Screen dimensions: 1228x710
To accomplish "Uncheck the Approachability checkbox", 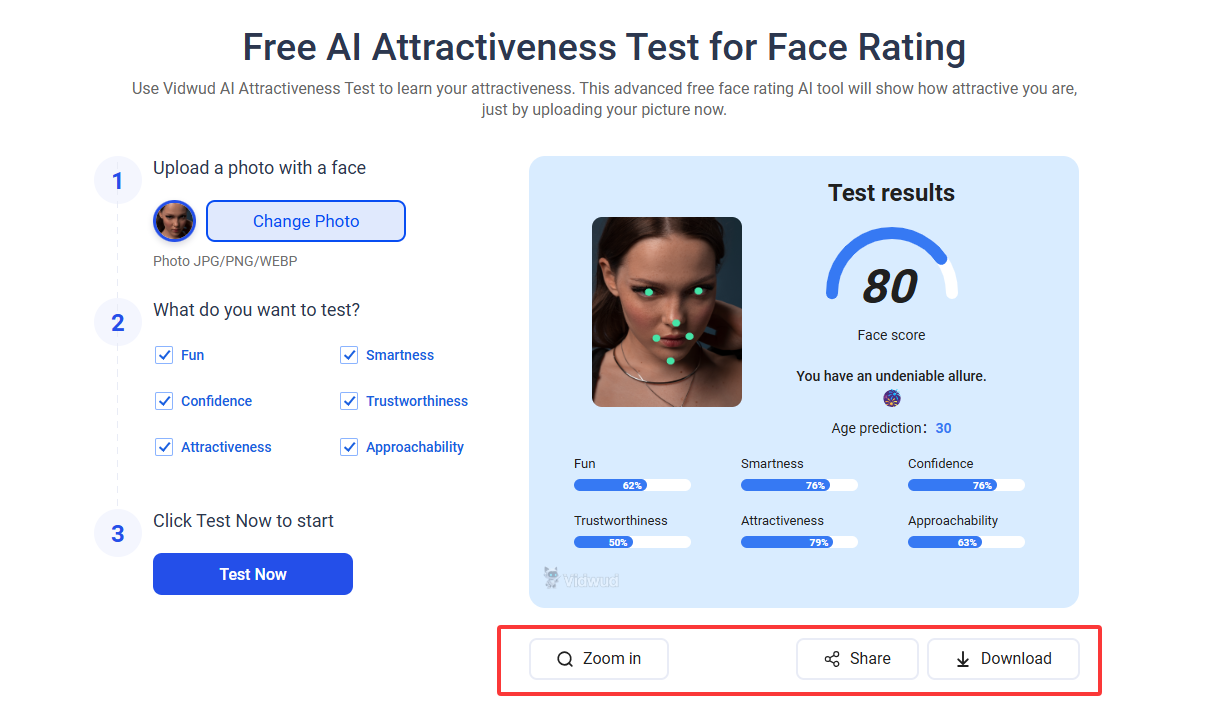I will (349, 447).
